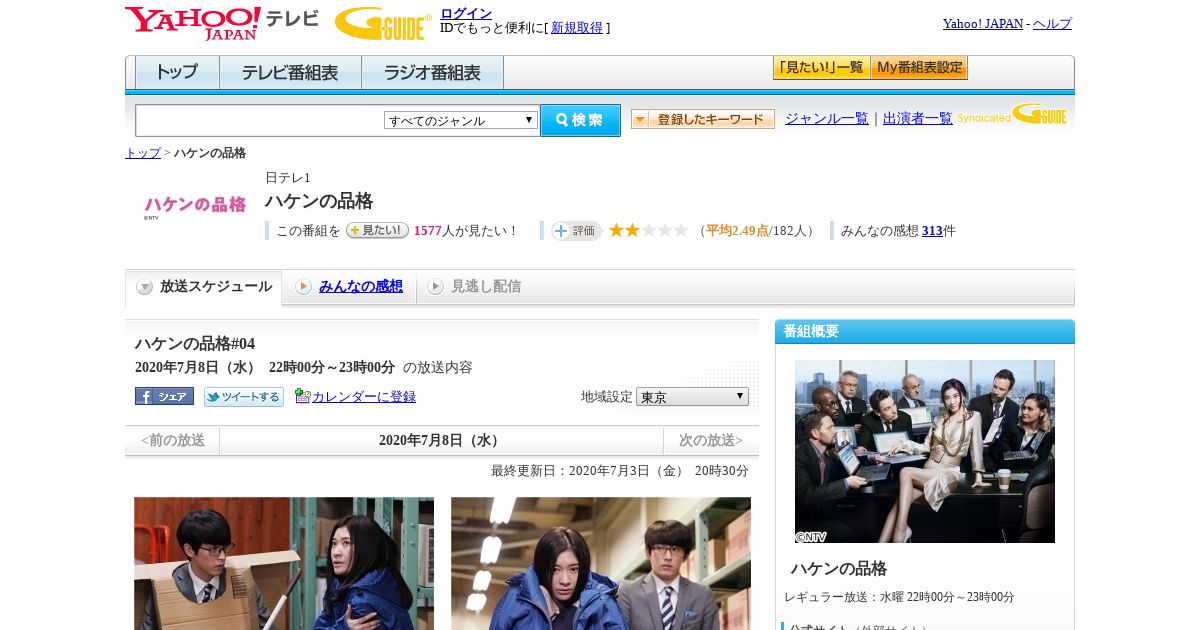Click the calendar icon for registration
Screen dimensions: 1200x630
[x=303, y=396]
